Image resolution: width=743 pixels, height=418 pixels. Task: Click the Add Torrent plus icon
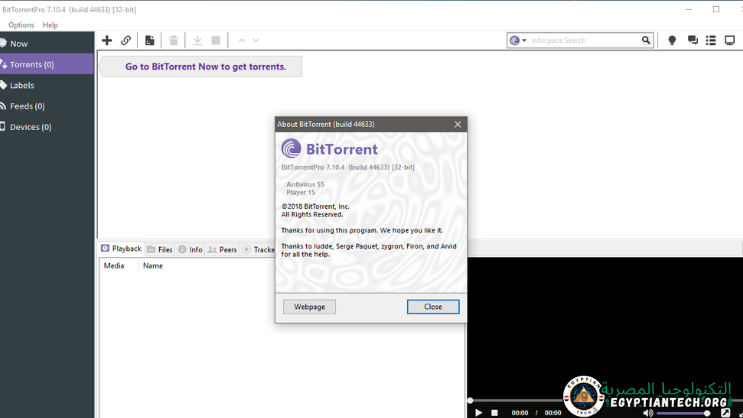click(107, 40)
